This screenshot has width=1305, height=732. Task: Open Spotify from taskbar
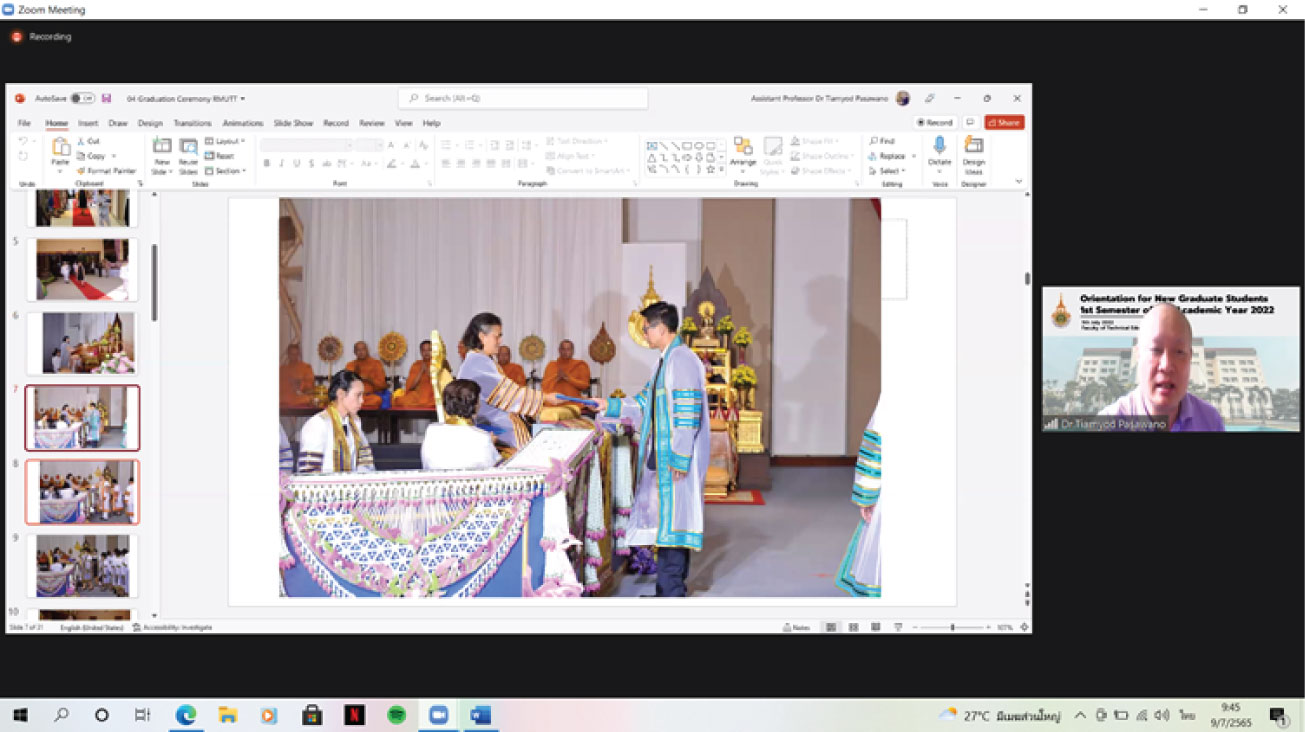click(x=396, y=715)
